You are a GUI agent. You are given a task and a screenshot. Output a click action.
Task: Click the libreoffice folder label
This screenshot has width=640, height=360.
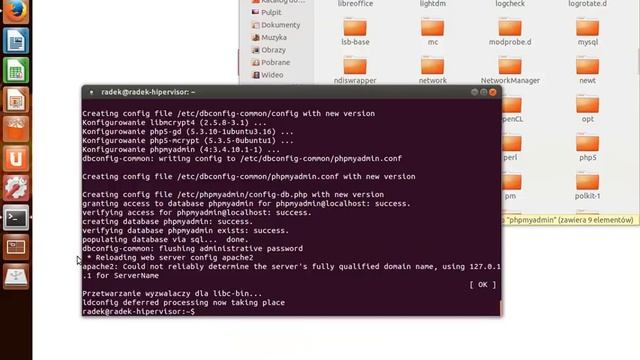pyautogui.click(x=355, y=4)
